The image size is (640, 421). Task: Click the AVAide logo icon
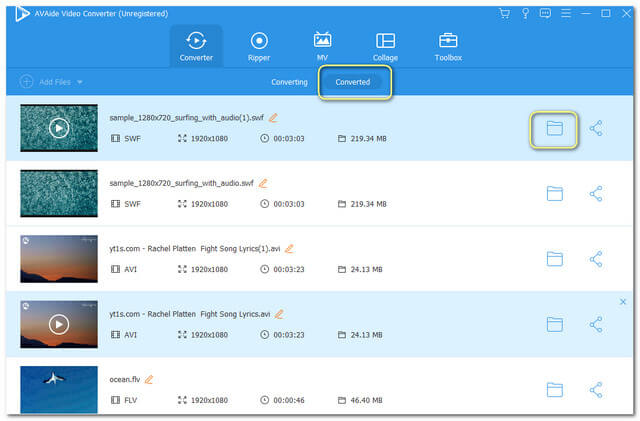pyautogui.click(x=22, y=13)
